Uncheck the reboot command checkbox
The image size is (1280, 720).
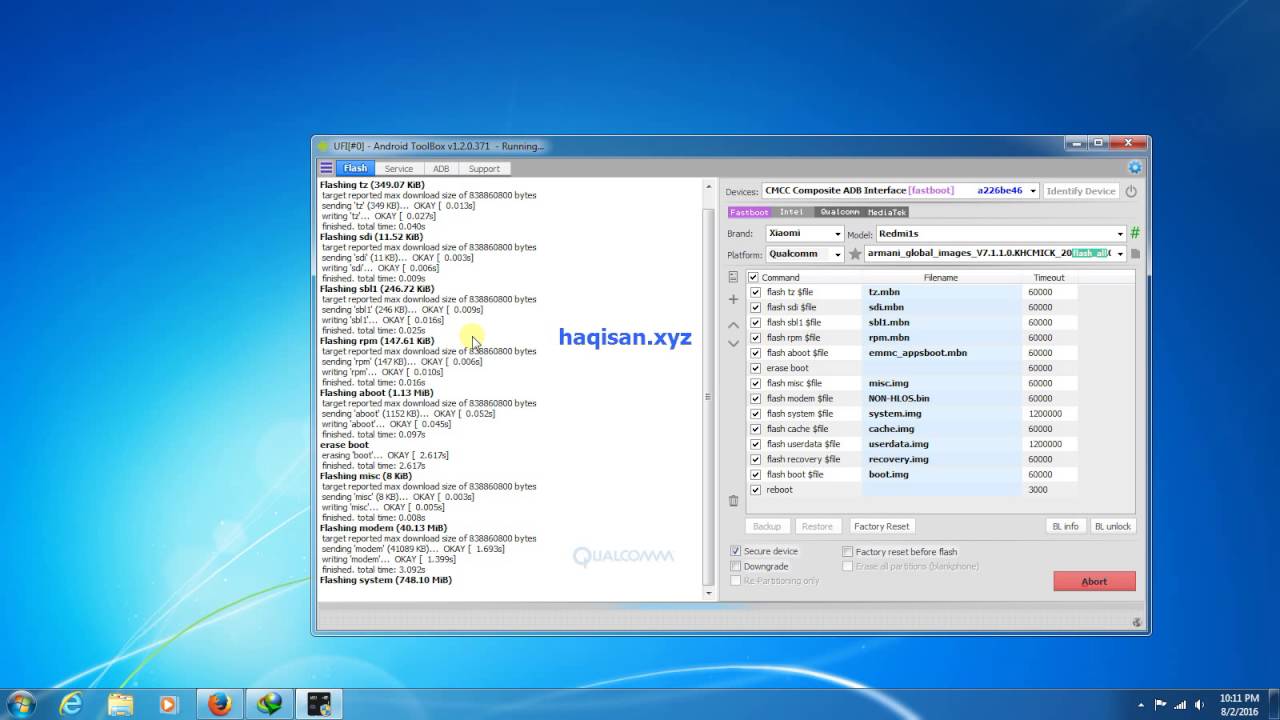(x=755, y=490)
